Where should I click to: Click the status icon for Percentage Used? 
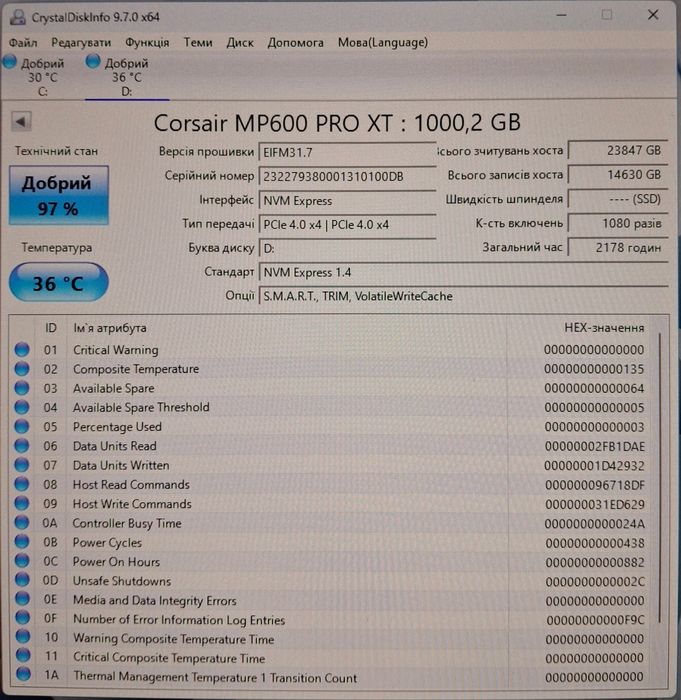click(x=22, y=426)
